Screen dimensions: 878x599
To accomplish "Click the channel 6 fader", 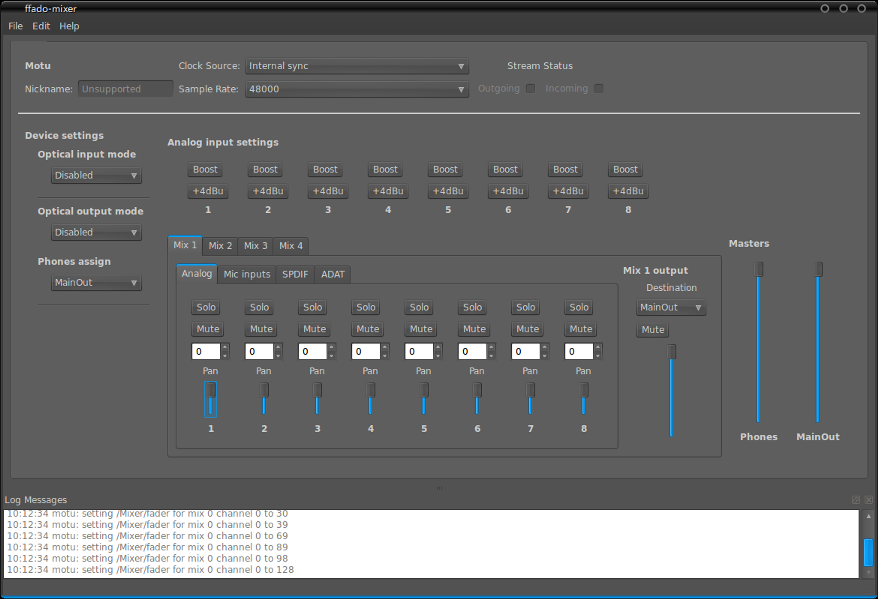I will pos(477,399).
